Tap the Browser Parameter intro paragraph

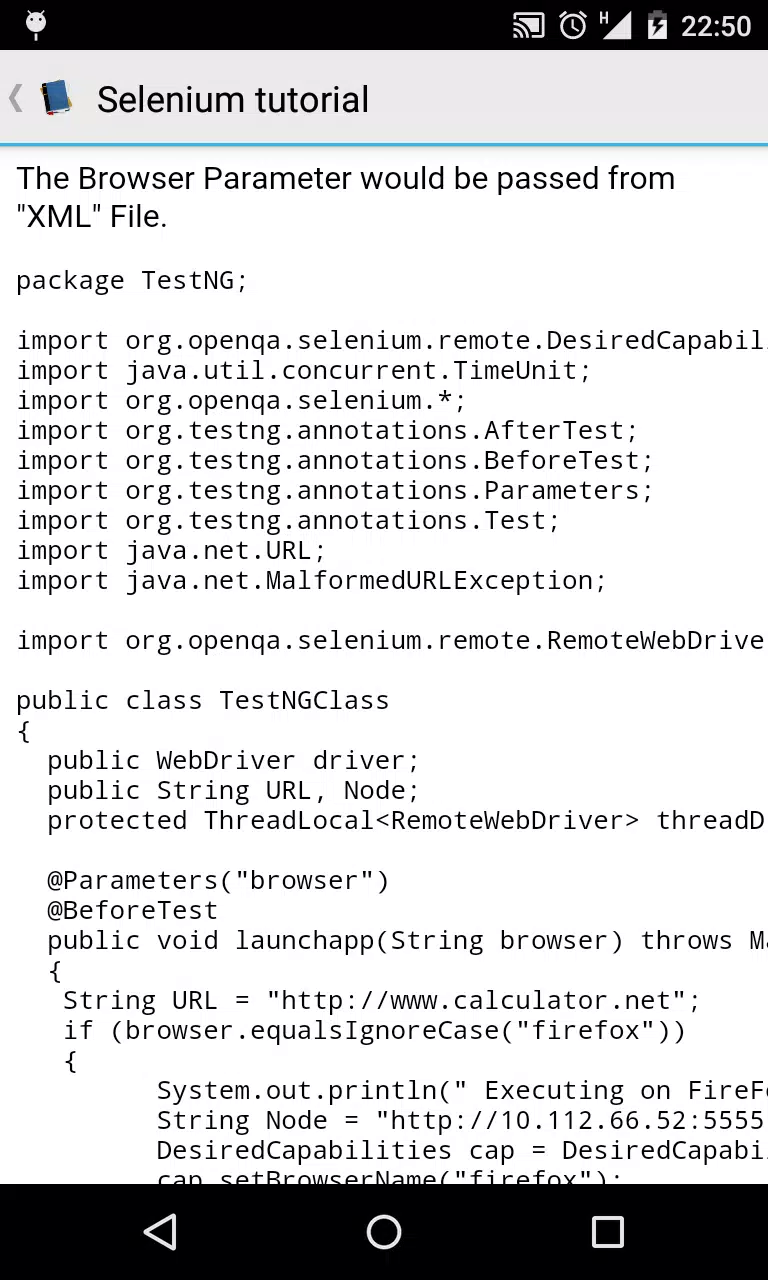click(346, 197)
